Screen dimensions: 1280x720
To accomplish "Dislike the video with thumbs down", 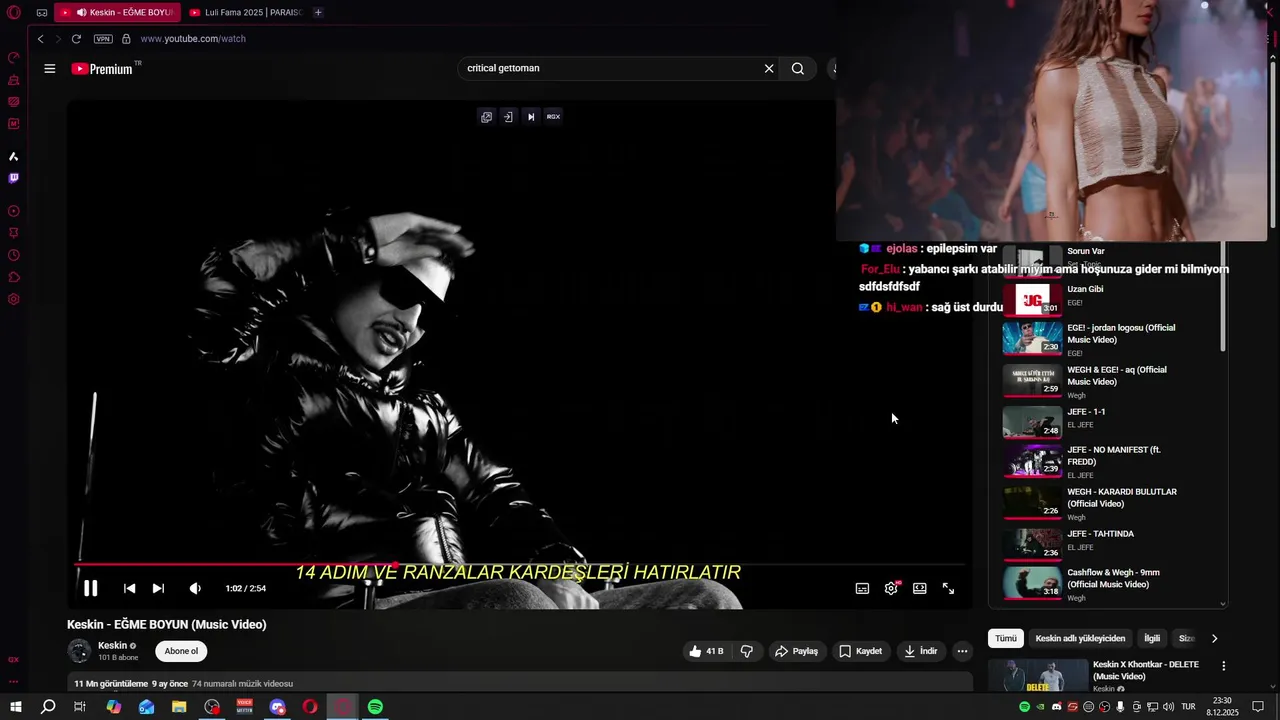I will [747, 651].
